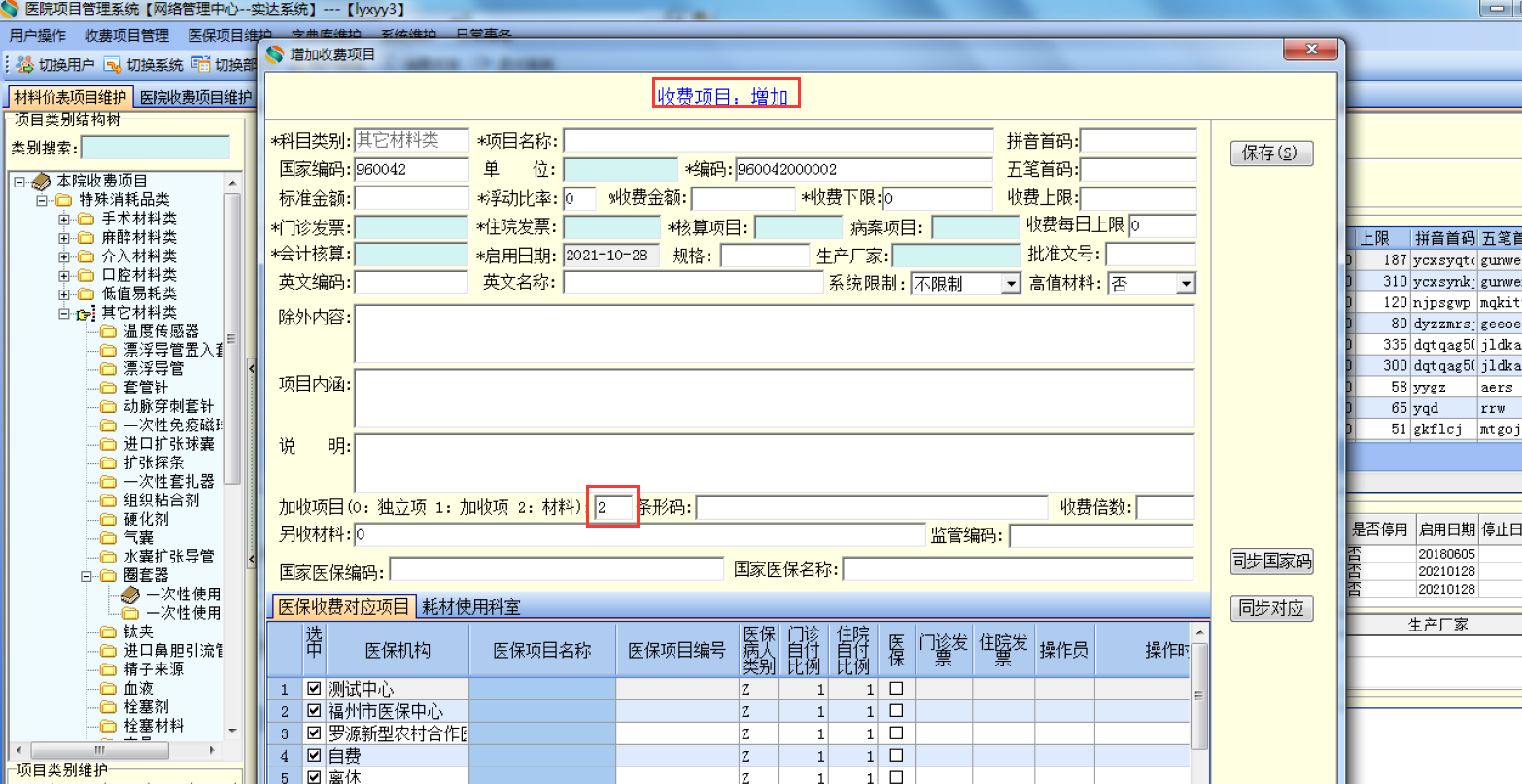Click the folder icon beside 特殊消耗品类
Viewport: 1522px width, 784px height.
coord(64,200)
